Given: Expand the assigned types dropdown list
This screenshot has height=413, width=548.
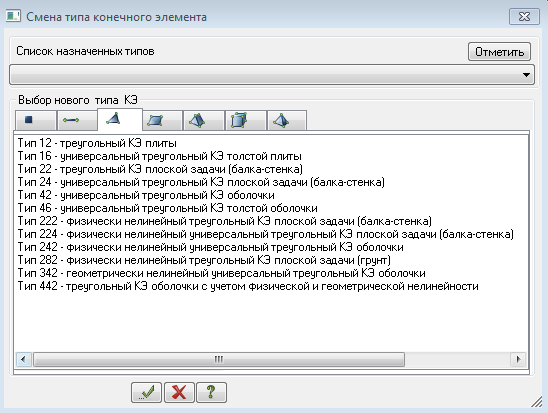Looking at the screenshot, I should pos(272,74).
